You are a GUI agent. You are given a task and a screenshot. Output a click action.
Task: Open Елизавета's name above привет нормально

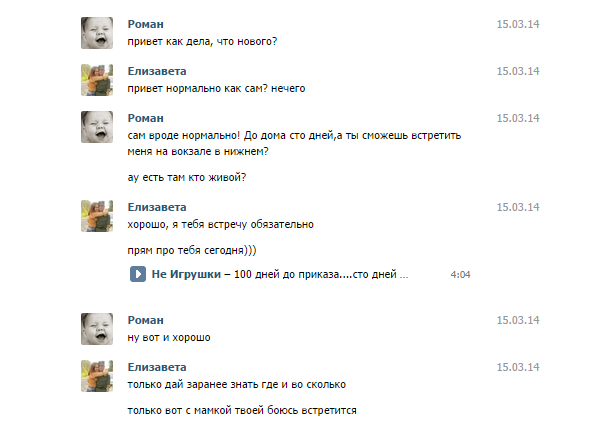coord(157,71)
